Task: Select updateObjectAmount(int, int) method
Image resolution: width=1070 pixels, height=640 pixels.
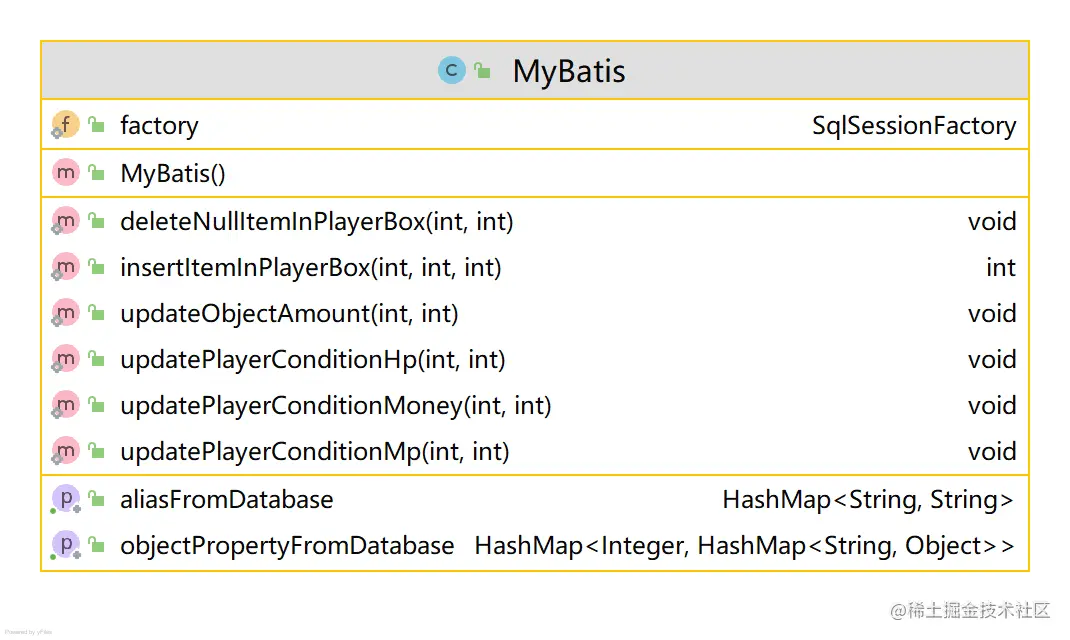Action: click(289, 314)
